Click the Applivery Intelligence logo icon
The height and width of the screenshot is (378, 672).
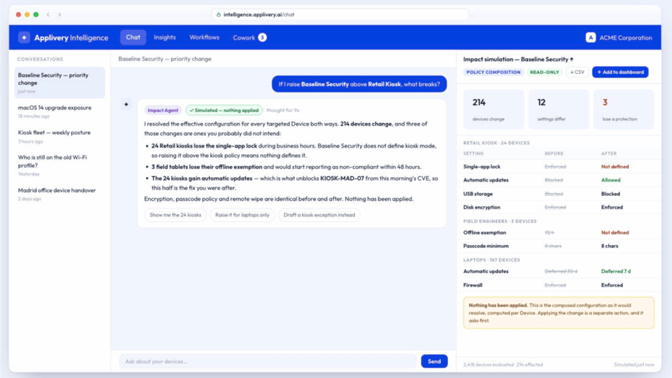click(24, 38)
